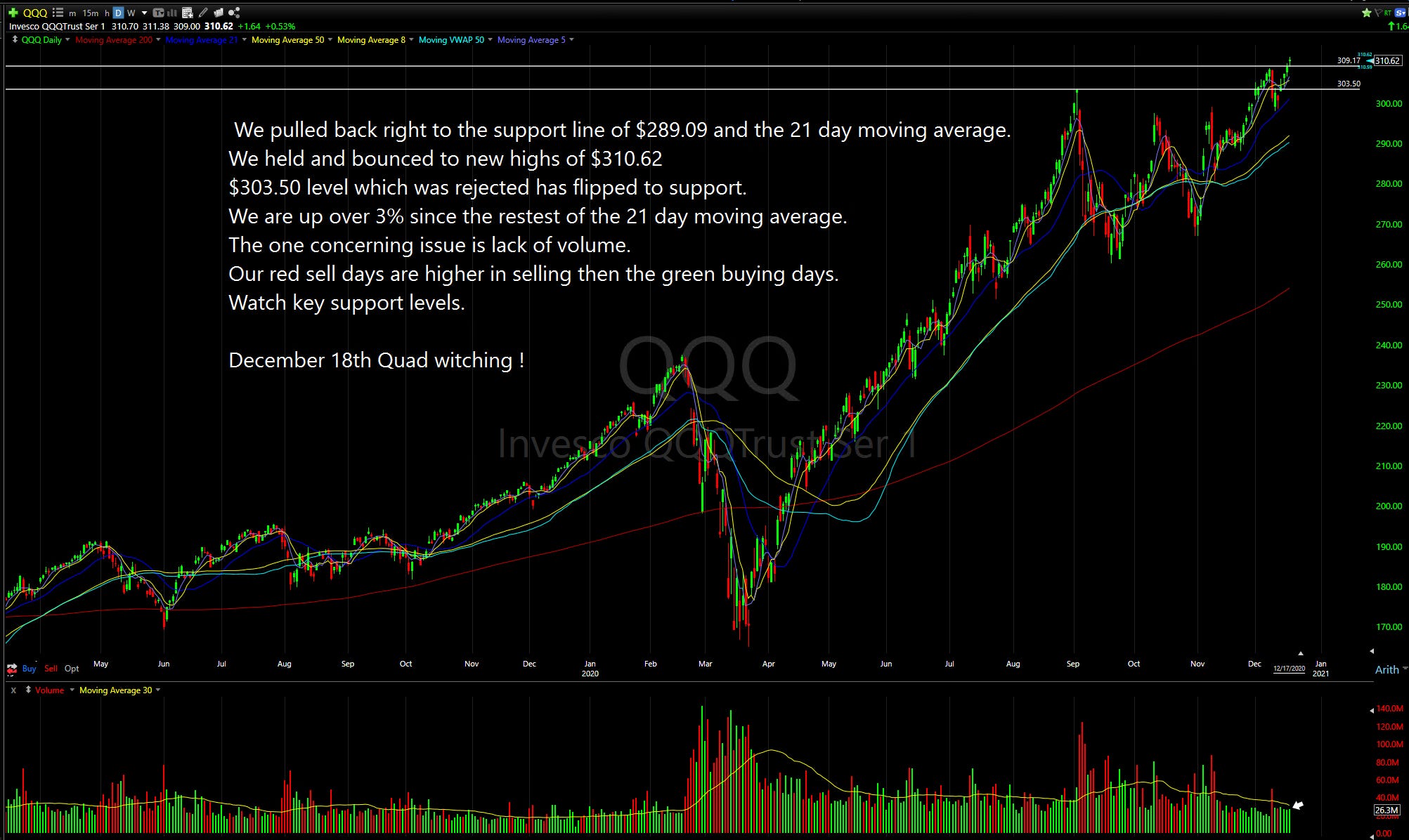Click the Volume pane move arrows icon
Image resolution: width=1409 pixels, height=840 pixels.
point(28,690)
